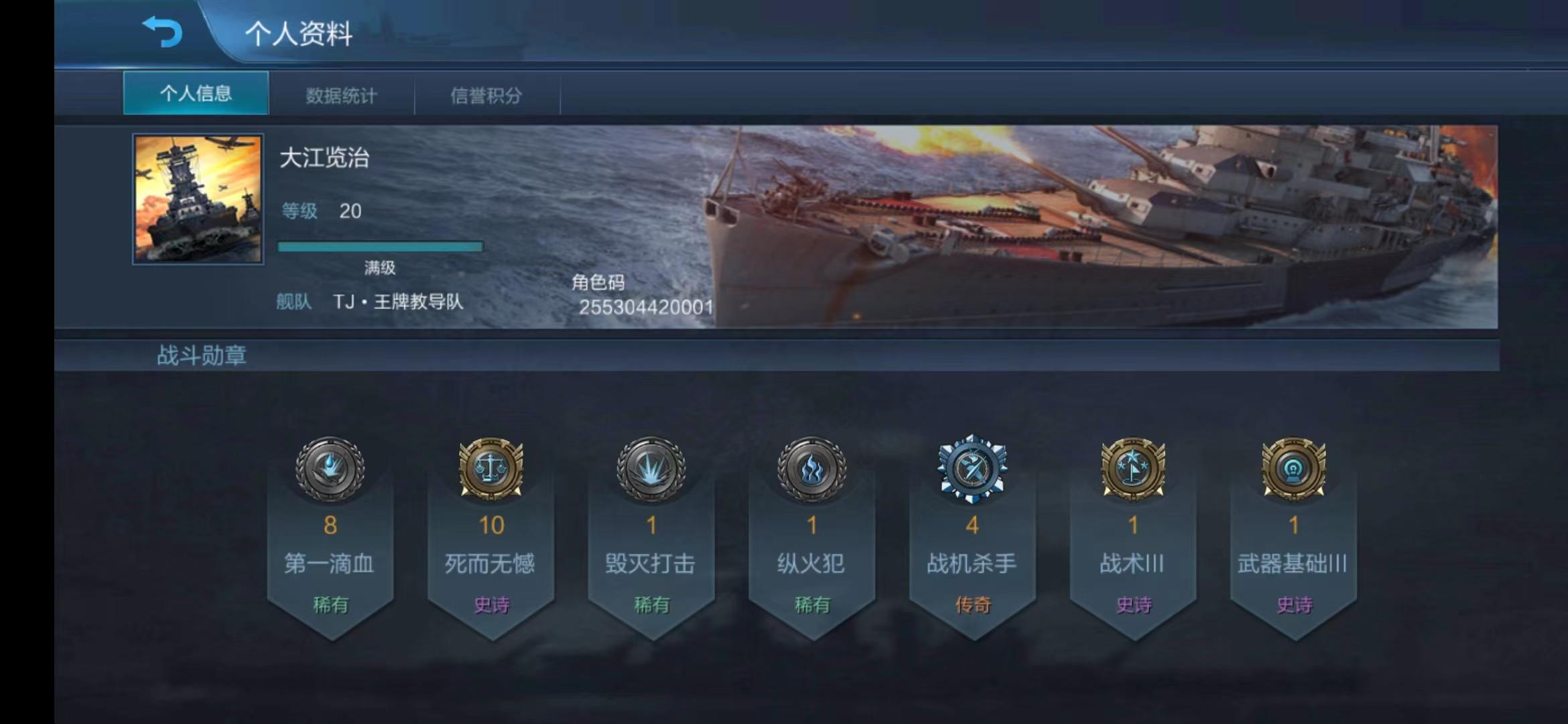Select the 战机杀手 legendary medal icon
Screen dimensions: 1568x724
972,468
